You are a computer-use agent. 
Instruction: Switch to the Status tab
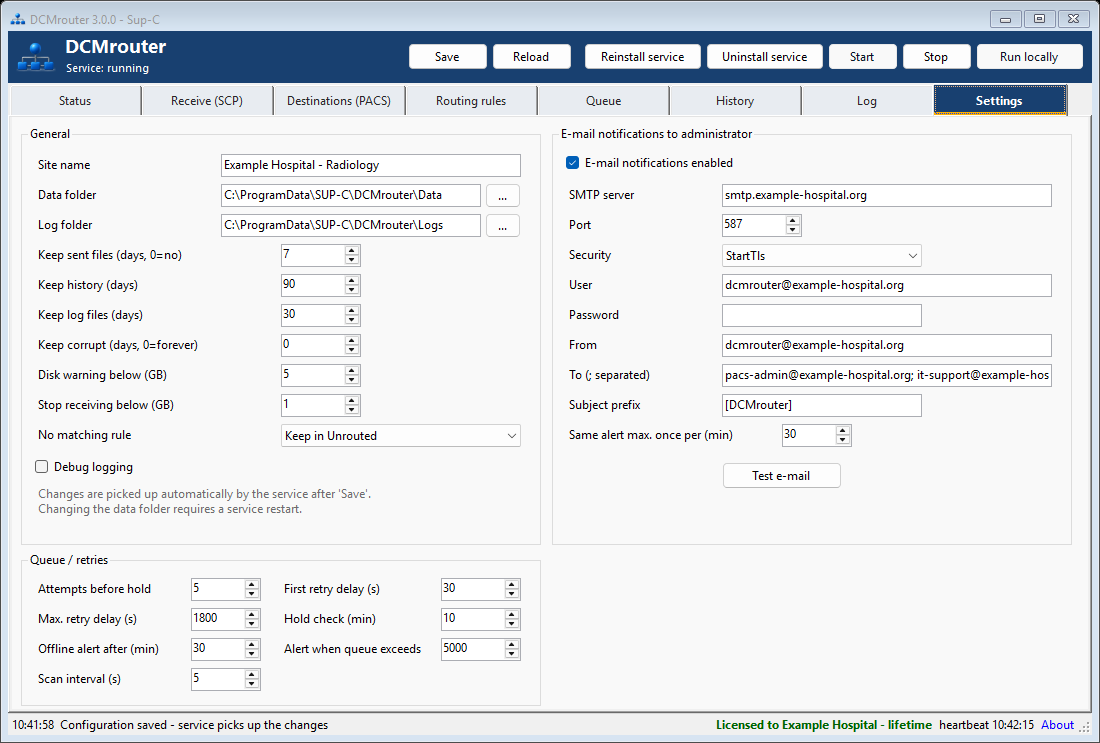pos(75,100)
